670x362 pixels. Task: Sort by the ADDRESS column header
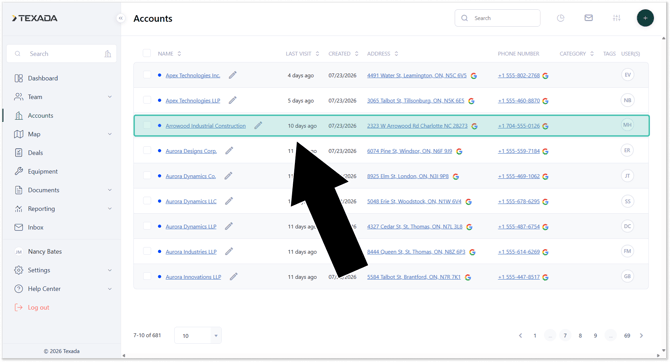382,54
